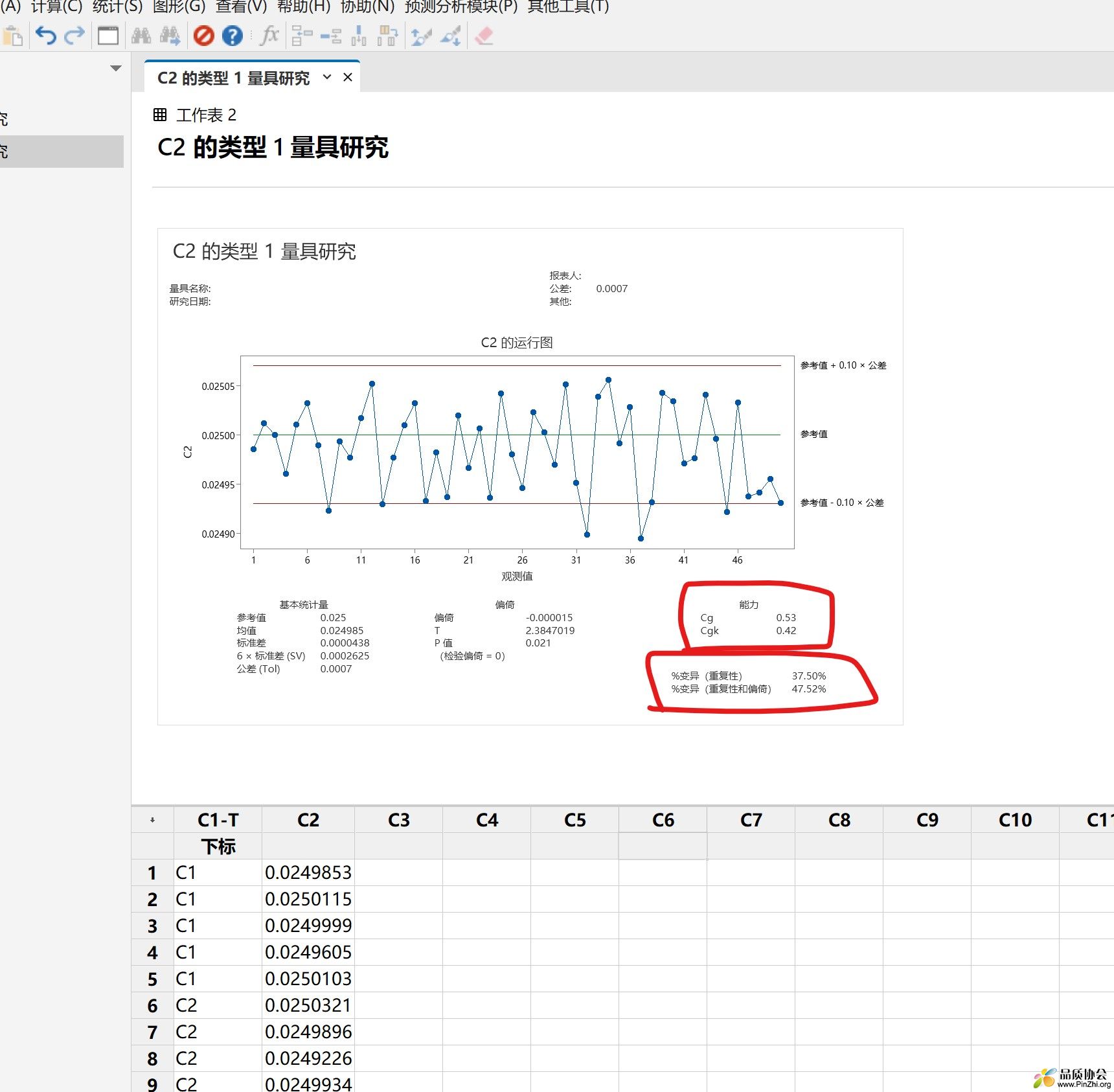1114x1092 pixels.
Task: Click the fx assign formula icon
Action: pos(269,36)
